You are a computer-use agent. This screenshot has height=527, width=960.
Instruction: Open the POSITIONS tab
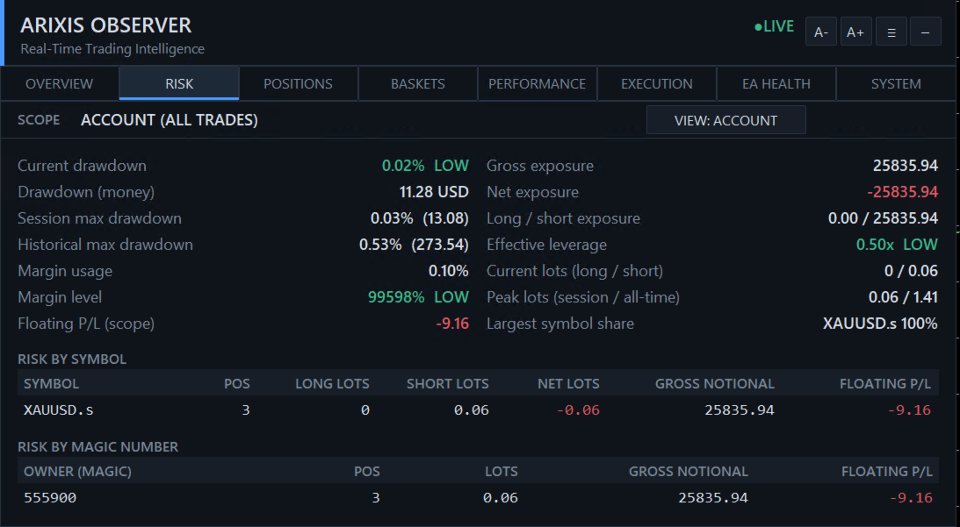(298, 84)
